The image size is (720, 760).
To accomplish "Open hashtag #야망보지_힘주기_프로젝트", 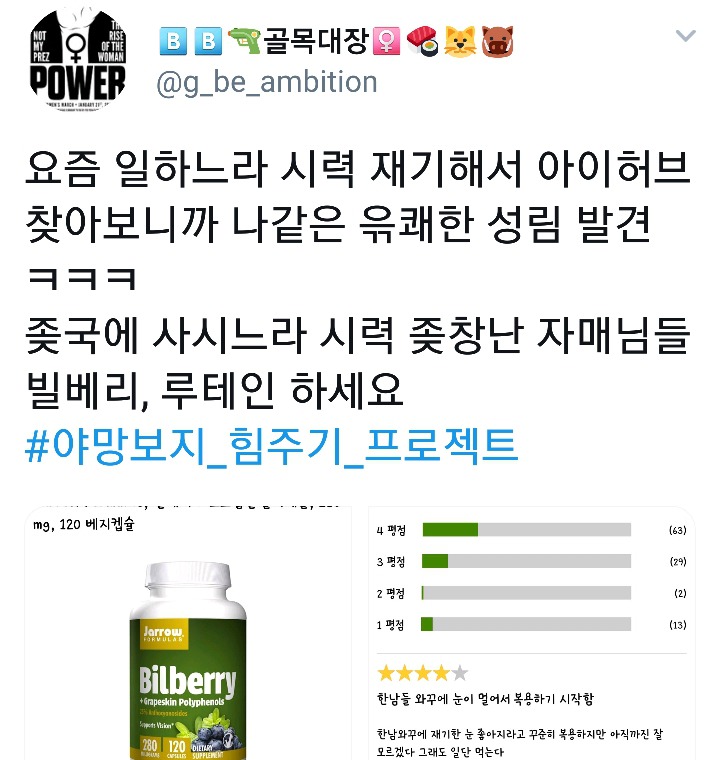I will coord(272,446).
